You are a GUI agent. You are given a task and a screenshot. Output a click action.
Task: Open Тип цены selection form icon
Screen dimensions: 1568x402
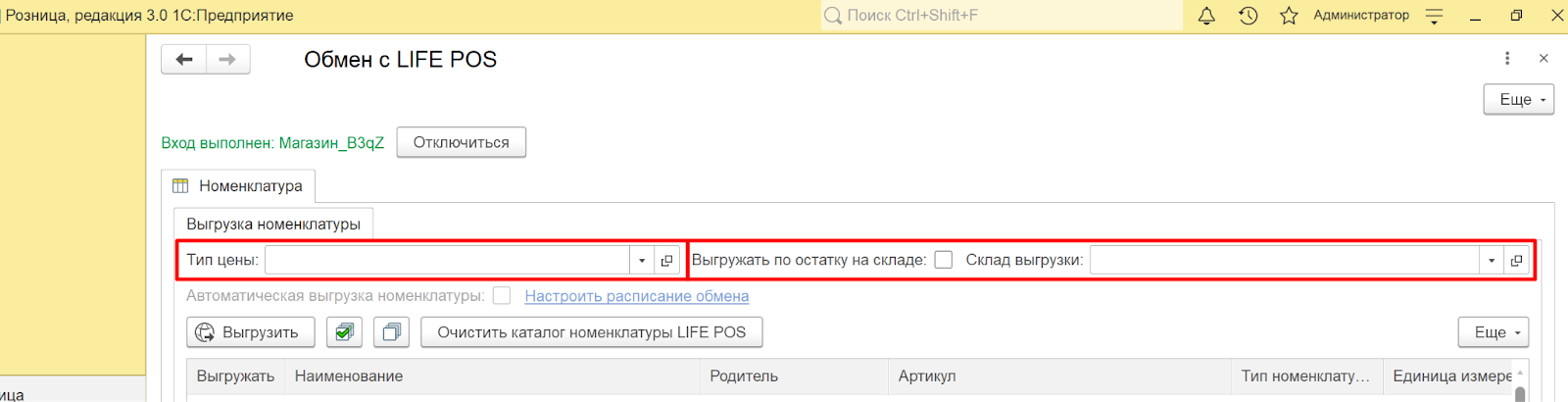[666, 260]
